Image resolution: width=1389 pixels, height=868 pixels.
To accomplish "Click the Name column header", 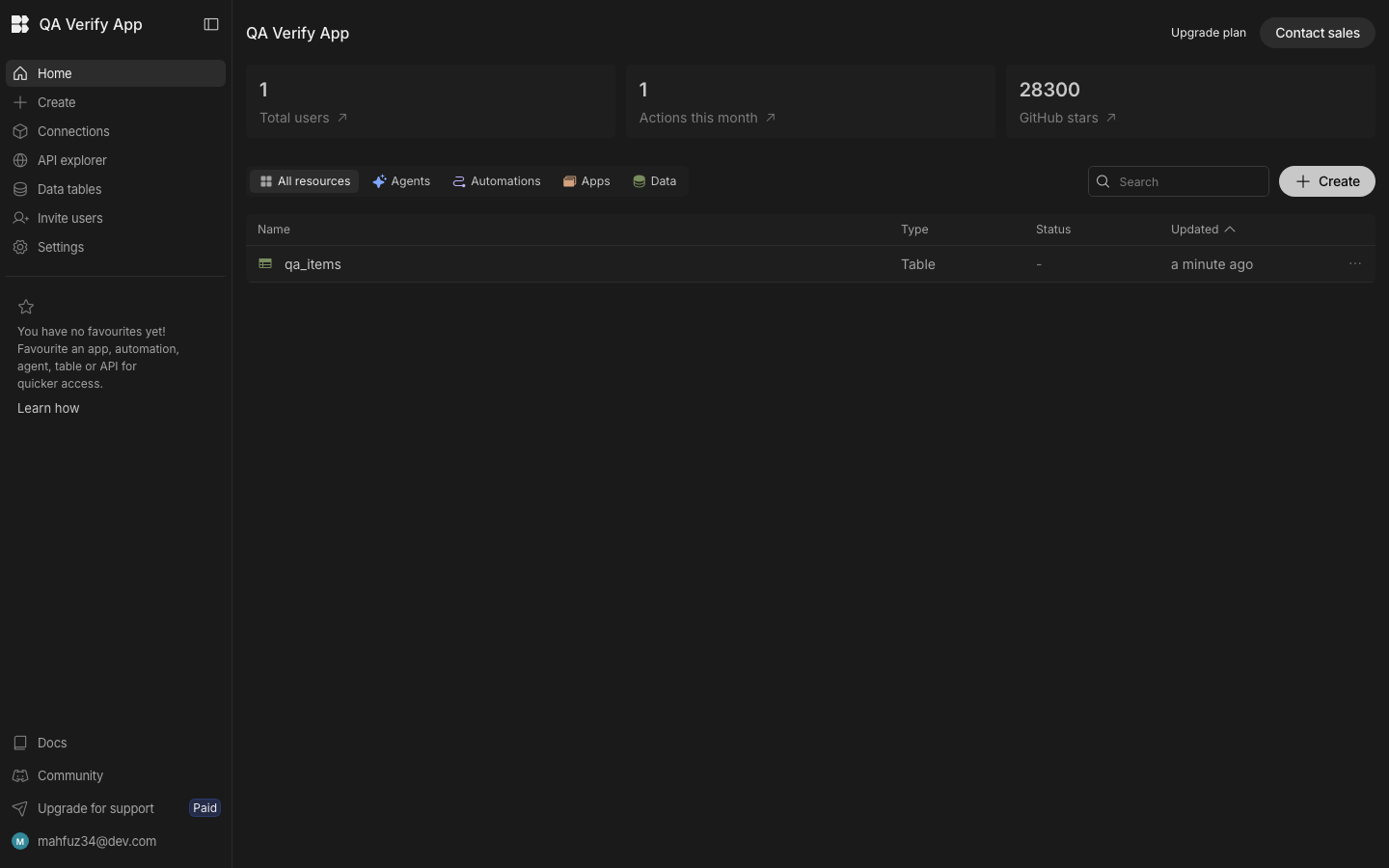I will point(274,230).
